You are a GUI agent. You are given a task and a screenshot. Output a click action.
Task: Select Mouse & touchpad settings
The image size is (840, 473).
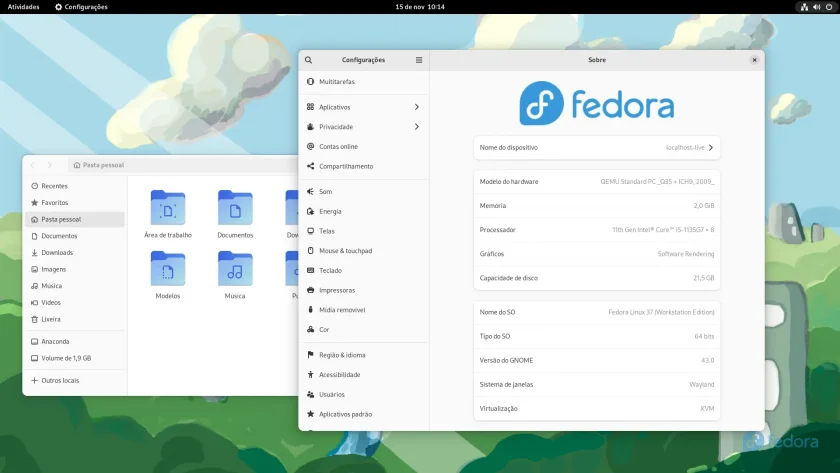click(364, 251)
